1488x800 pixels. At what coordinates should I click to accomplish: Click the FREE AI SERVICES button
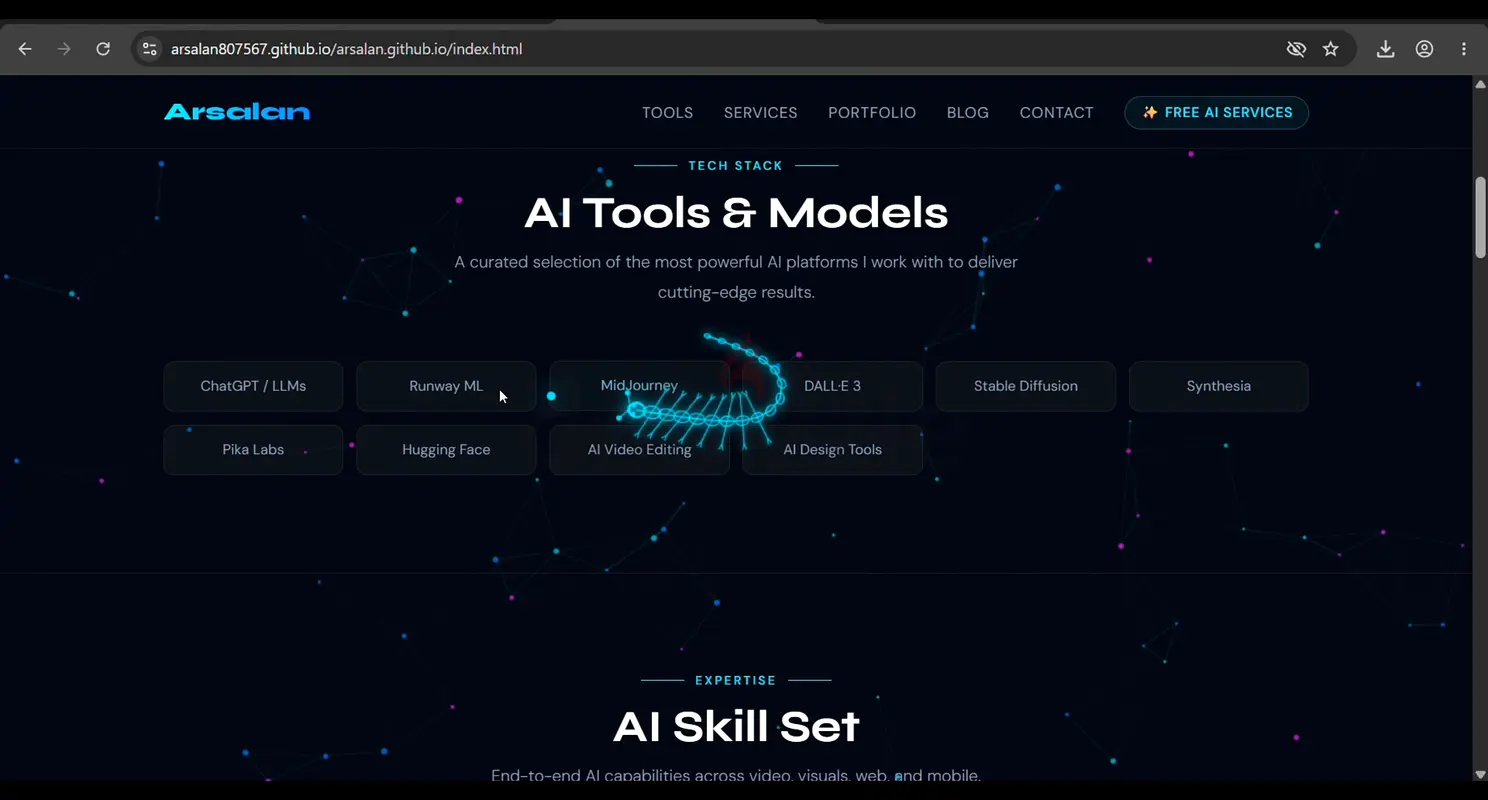(1216, 113)
